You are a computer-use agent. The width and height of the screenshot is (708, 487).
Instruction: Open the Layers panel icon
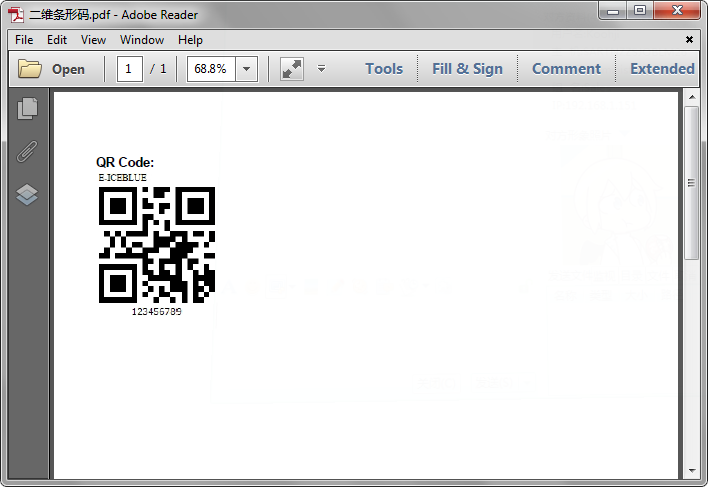click(27, 195)
